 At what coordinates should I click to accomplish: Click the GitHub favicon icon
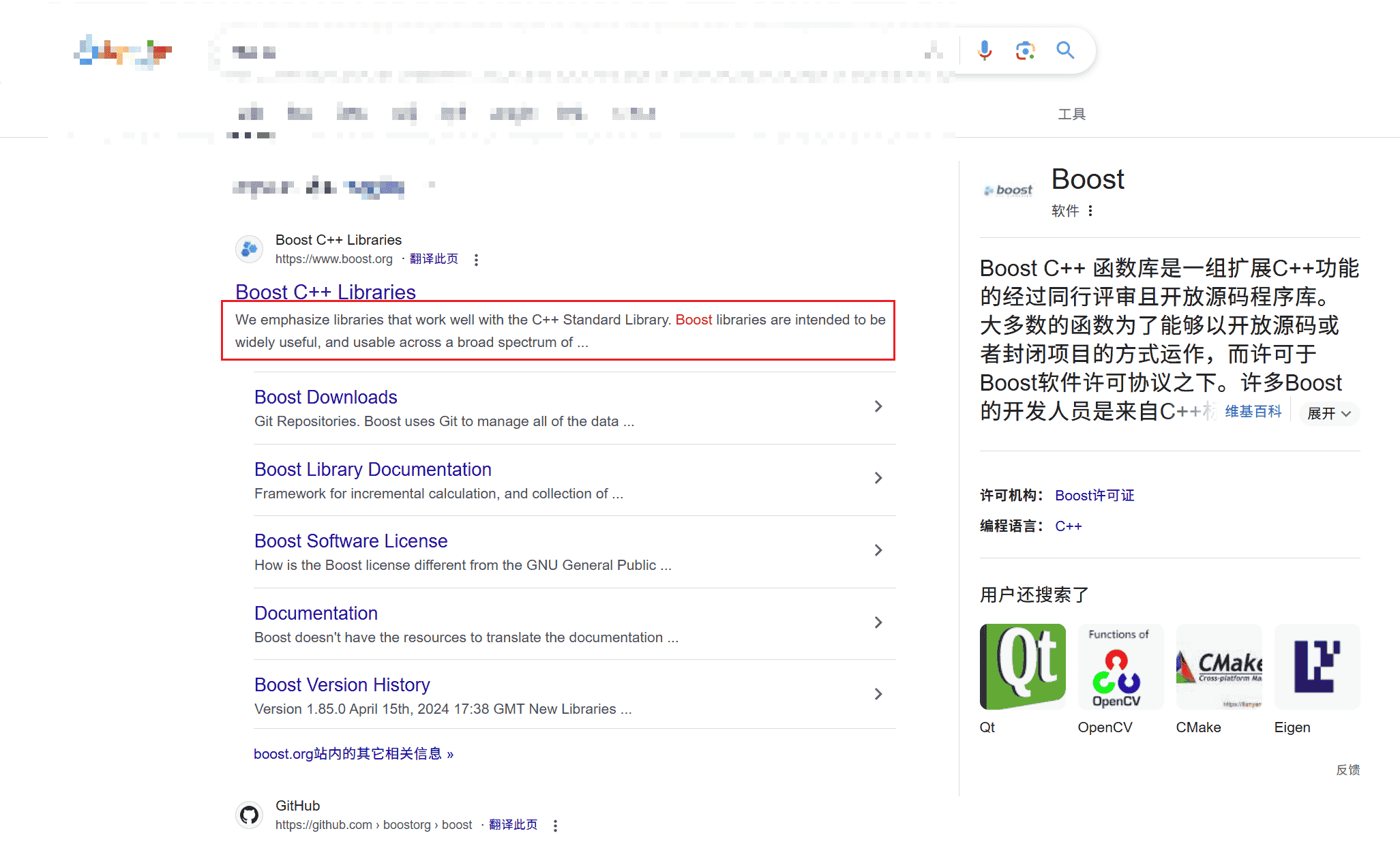[250, 815]
